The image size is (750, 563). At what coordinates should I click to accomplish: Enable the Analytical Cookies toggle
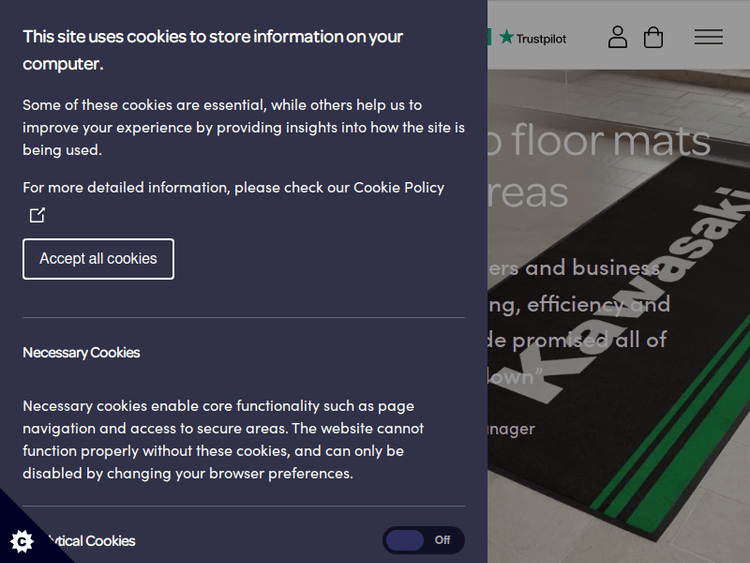point(423,540)
